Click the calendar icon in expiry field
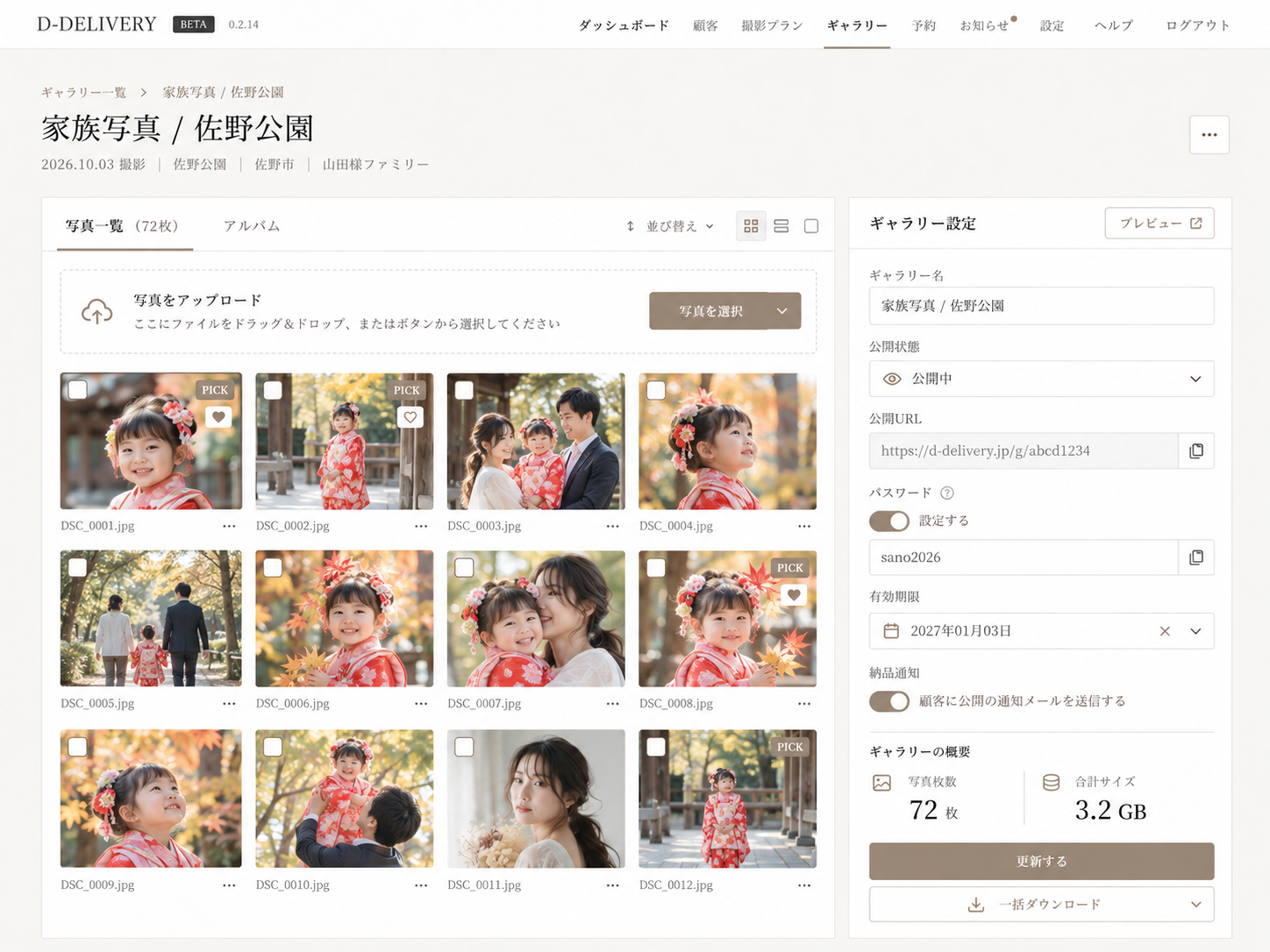Image resolution: width=1270 pixels, height=952 pixels. (891, 631)
